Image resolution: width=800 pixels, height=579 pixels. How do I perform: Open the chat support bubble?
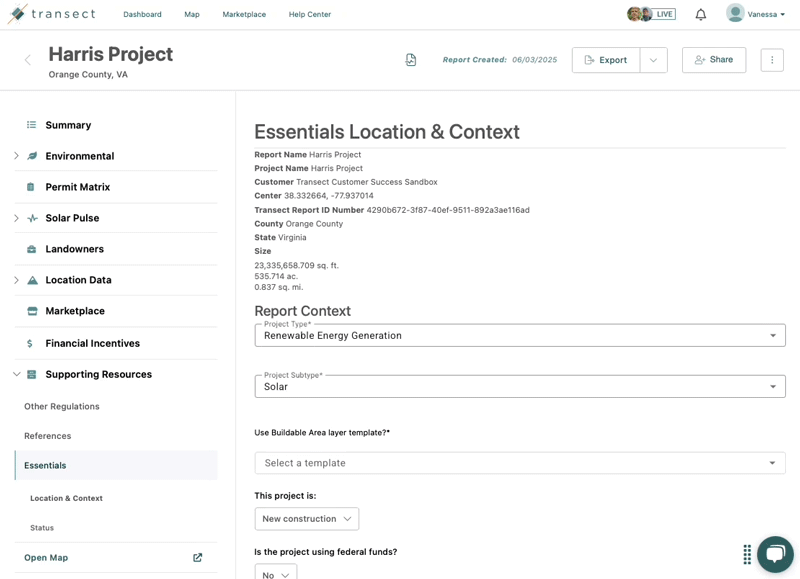pos(775,554)
